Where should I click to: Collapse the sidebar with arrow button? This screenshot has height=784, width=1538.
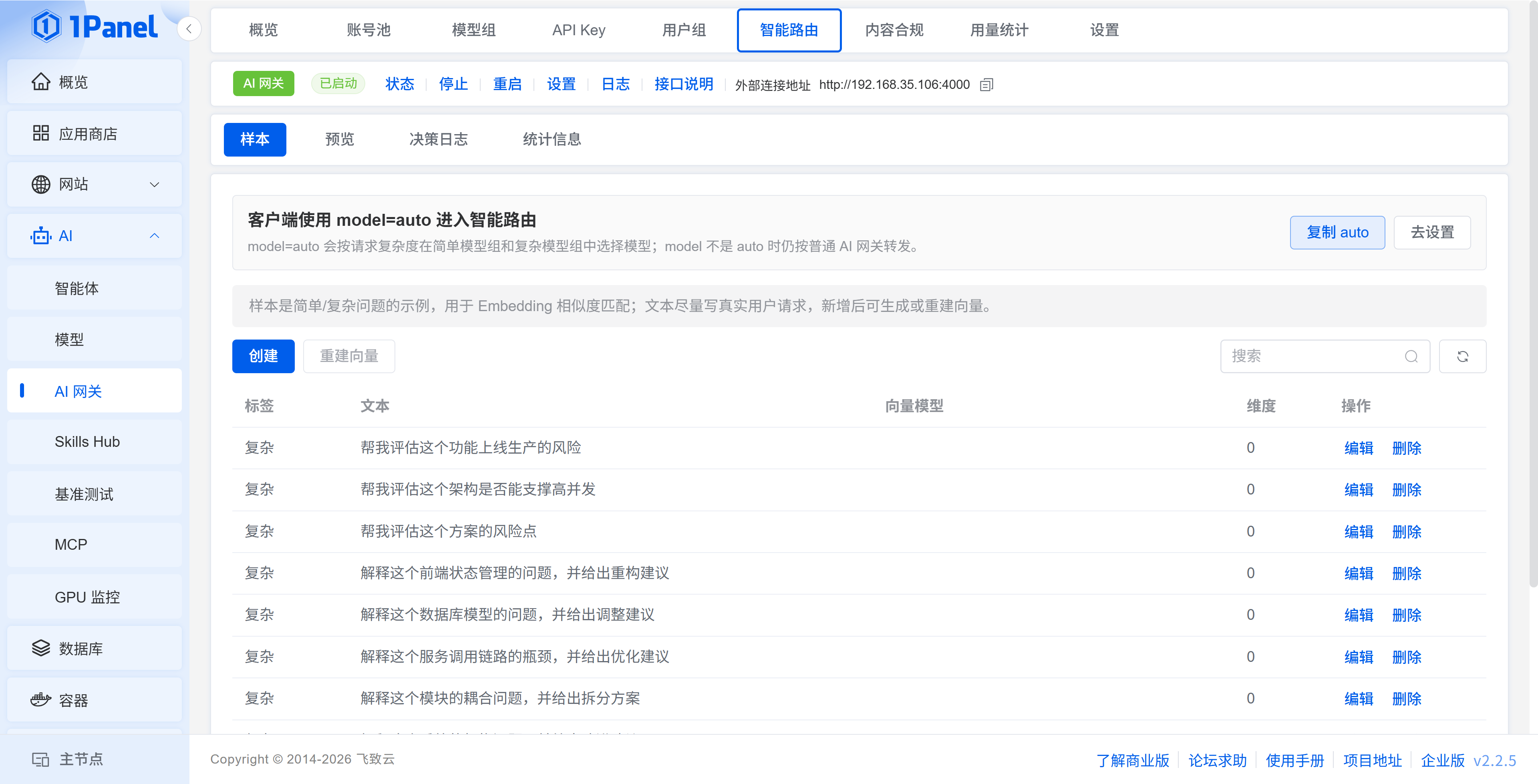click(189, 29)
